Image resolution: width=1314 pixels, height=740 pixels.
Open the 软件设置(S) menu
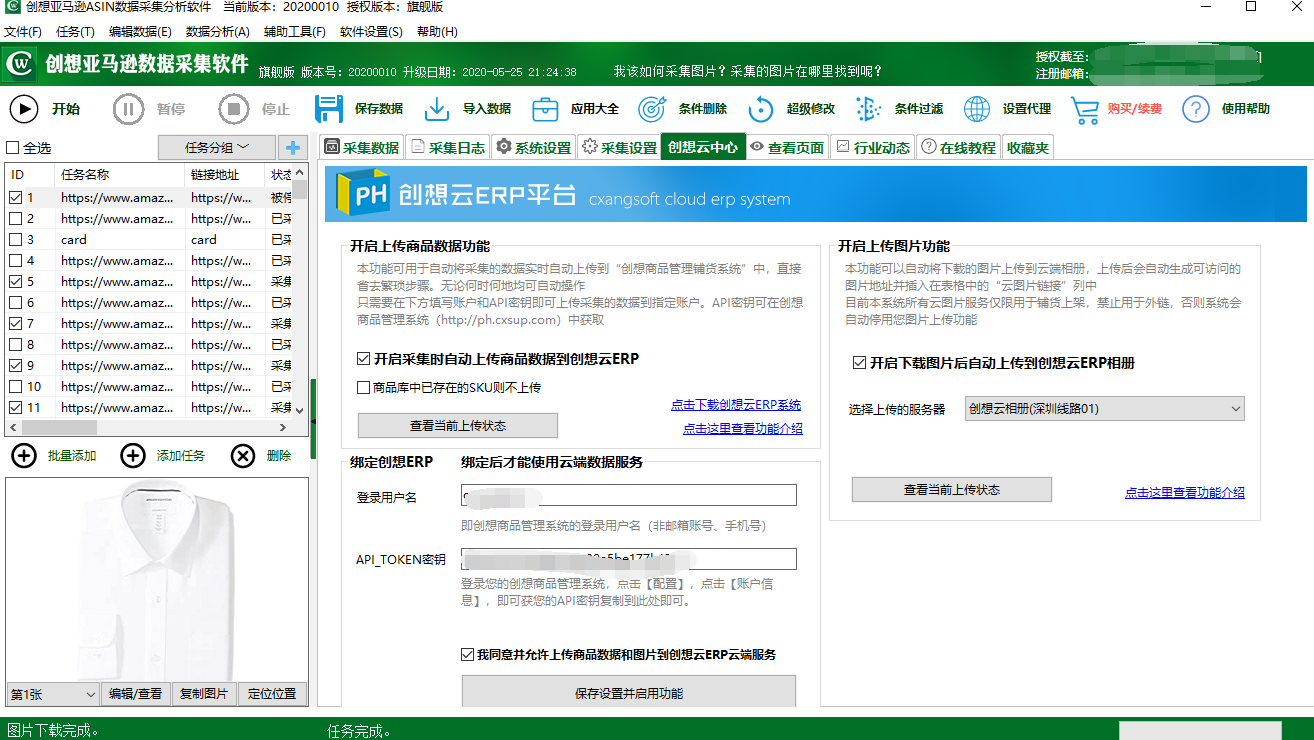pos(371,32)
